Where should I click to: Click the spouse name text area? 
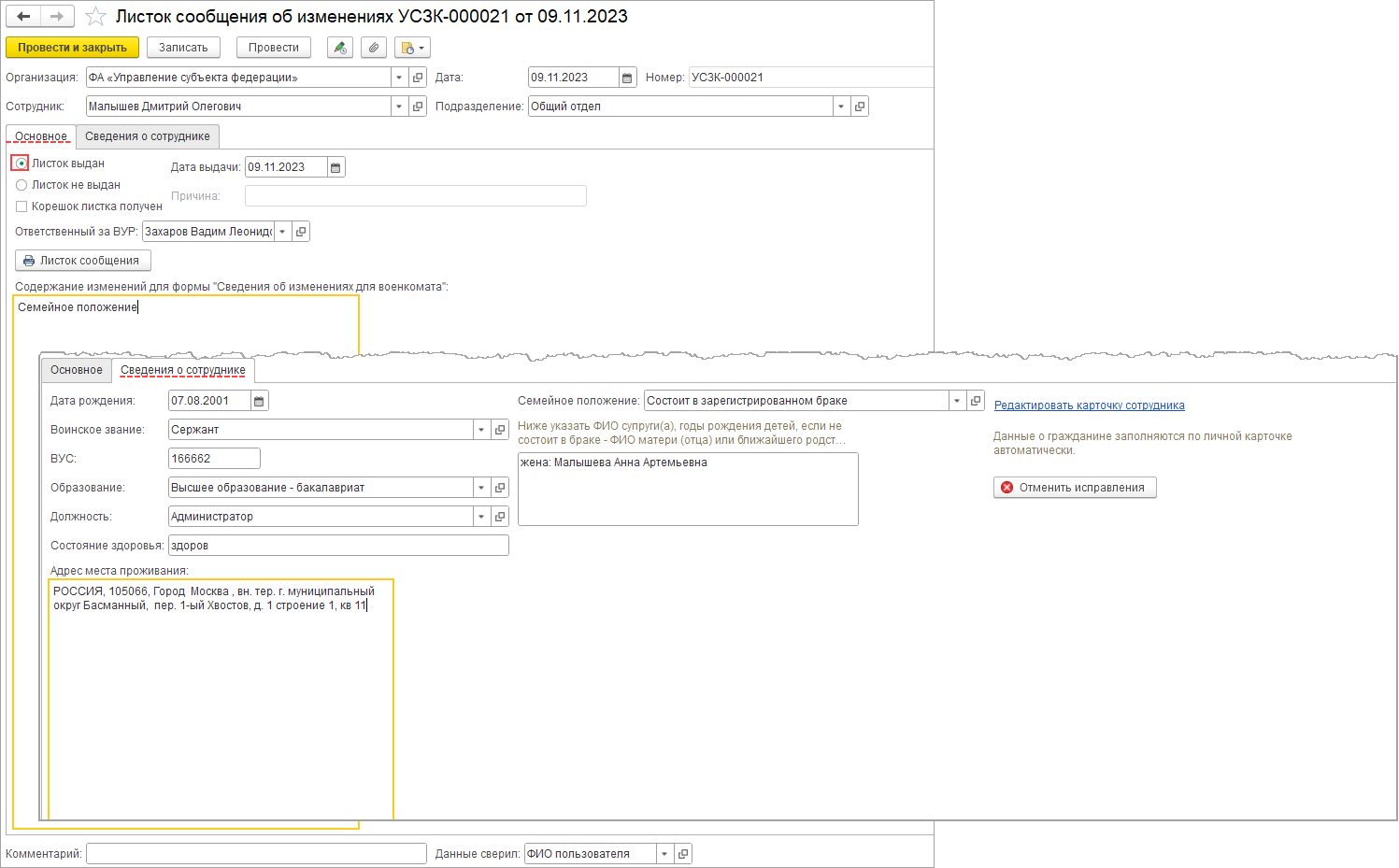pos(688,490)
